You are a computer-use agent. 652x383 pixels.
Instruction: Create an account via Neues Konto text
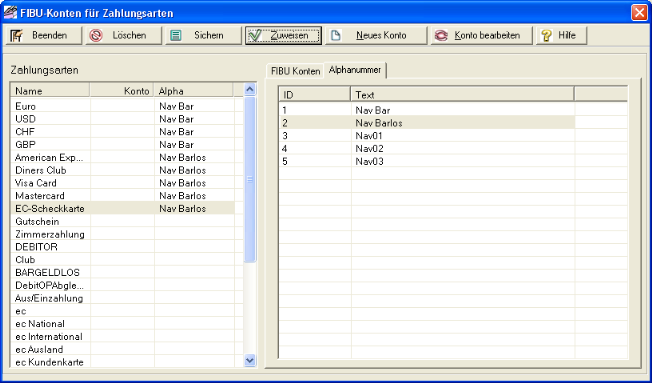point(381,36)
